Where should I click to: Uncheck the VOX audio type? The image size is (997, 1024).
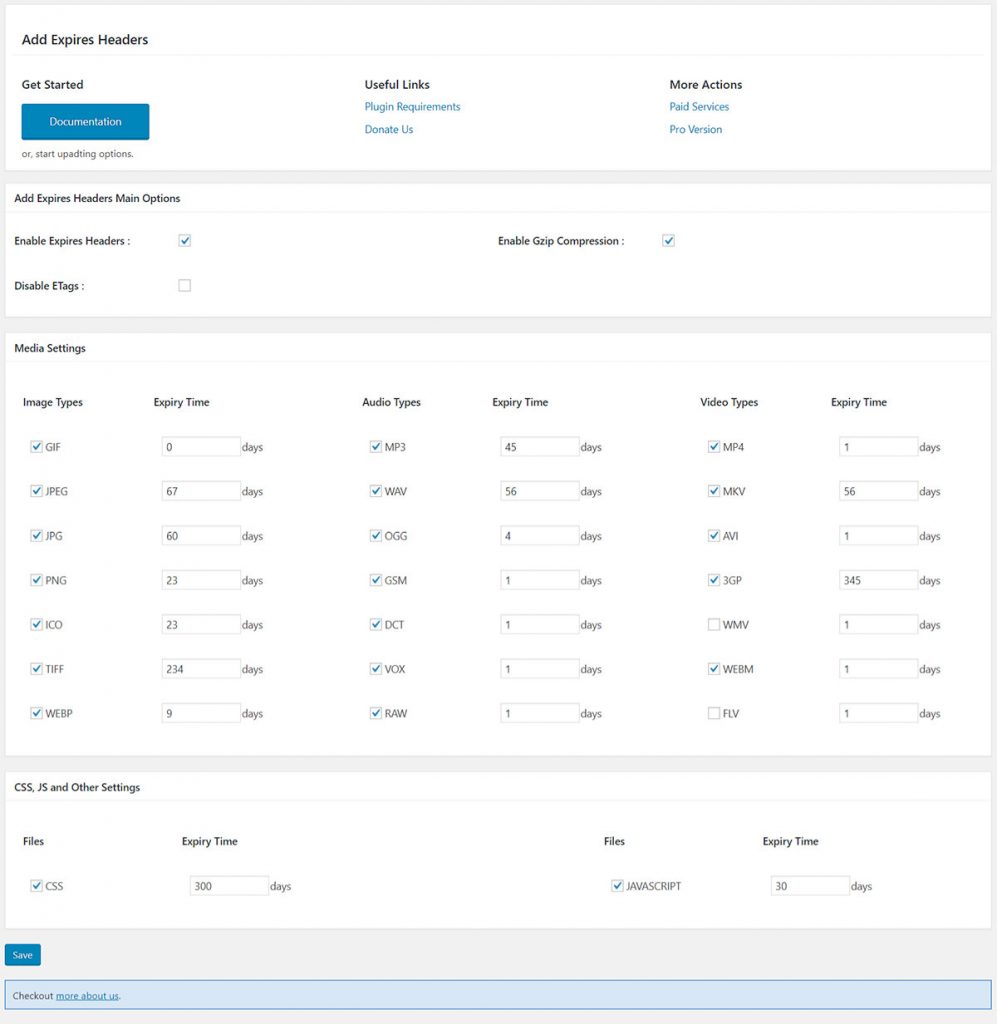(375, 669)
